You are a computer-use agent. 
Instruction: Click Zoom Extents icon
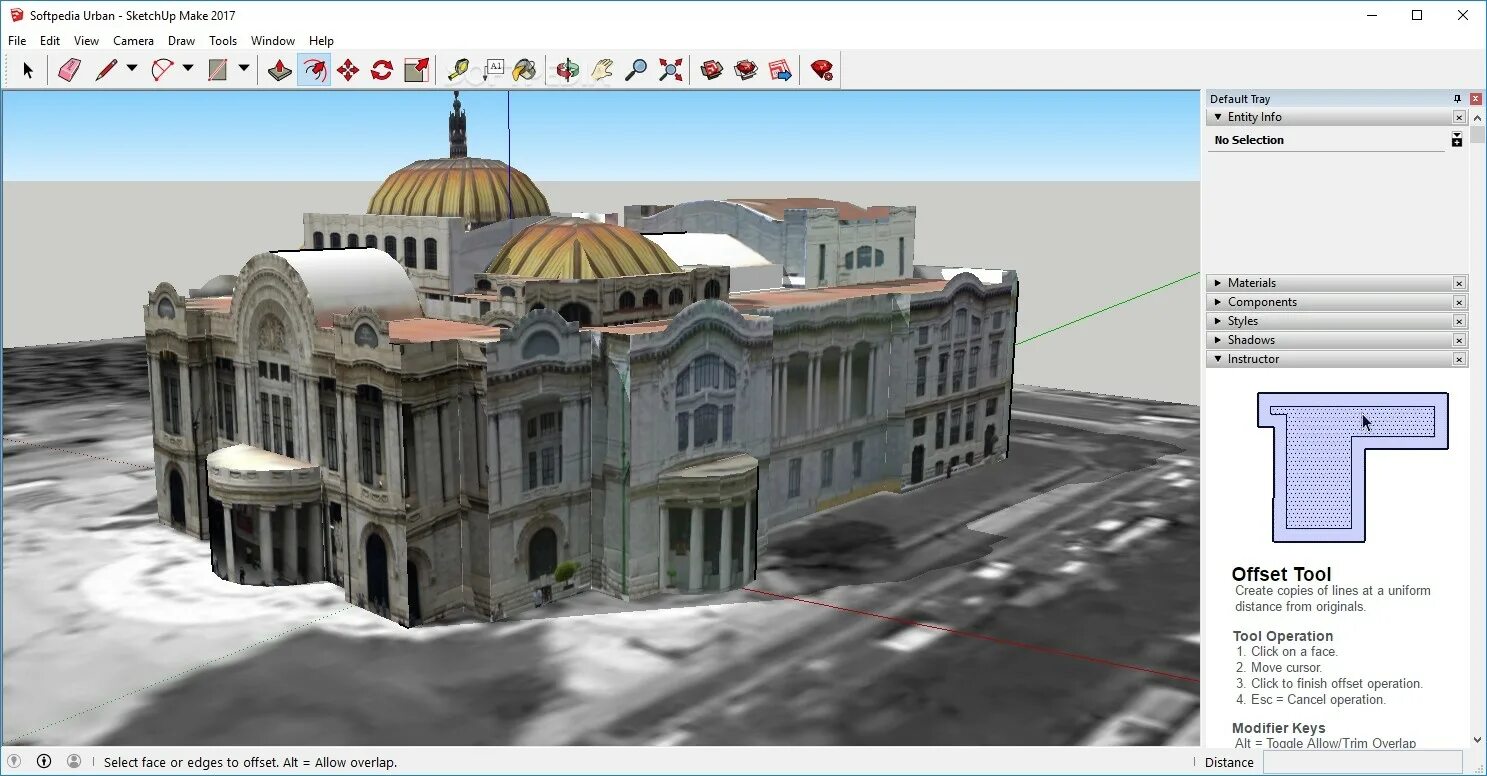(x=671, y=70)
